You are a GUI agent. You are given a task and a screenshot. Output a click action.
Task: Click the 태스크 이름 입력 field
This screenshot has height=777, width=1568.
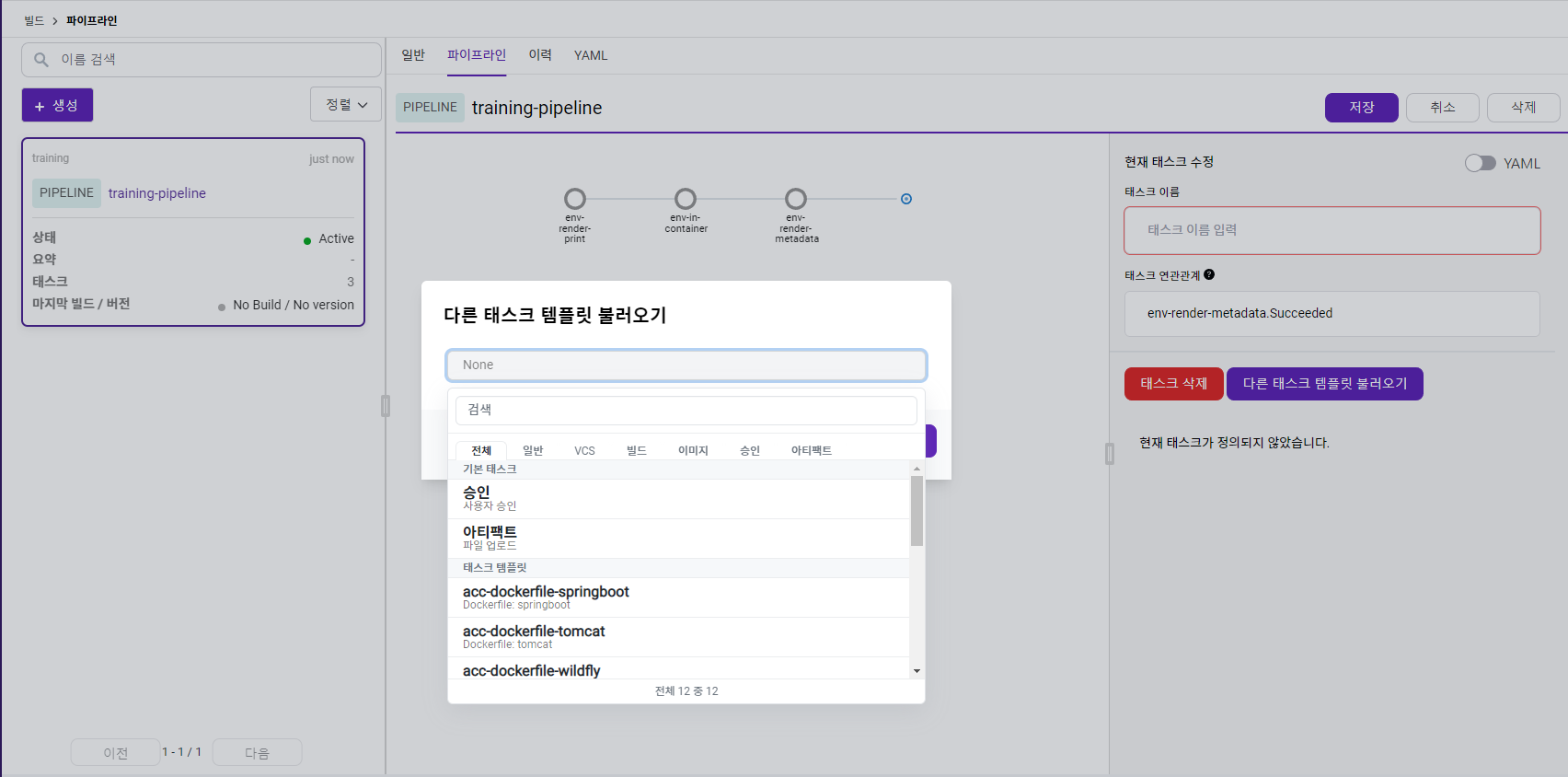point(1332,230)
